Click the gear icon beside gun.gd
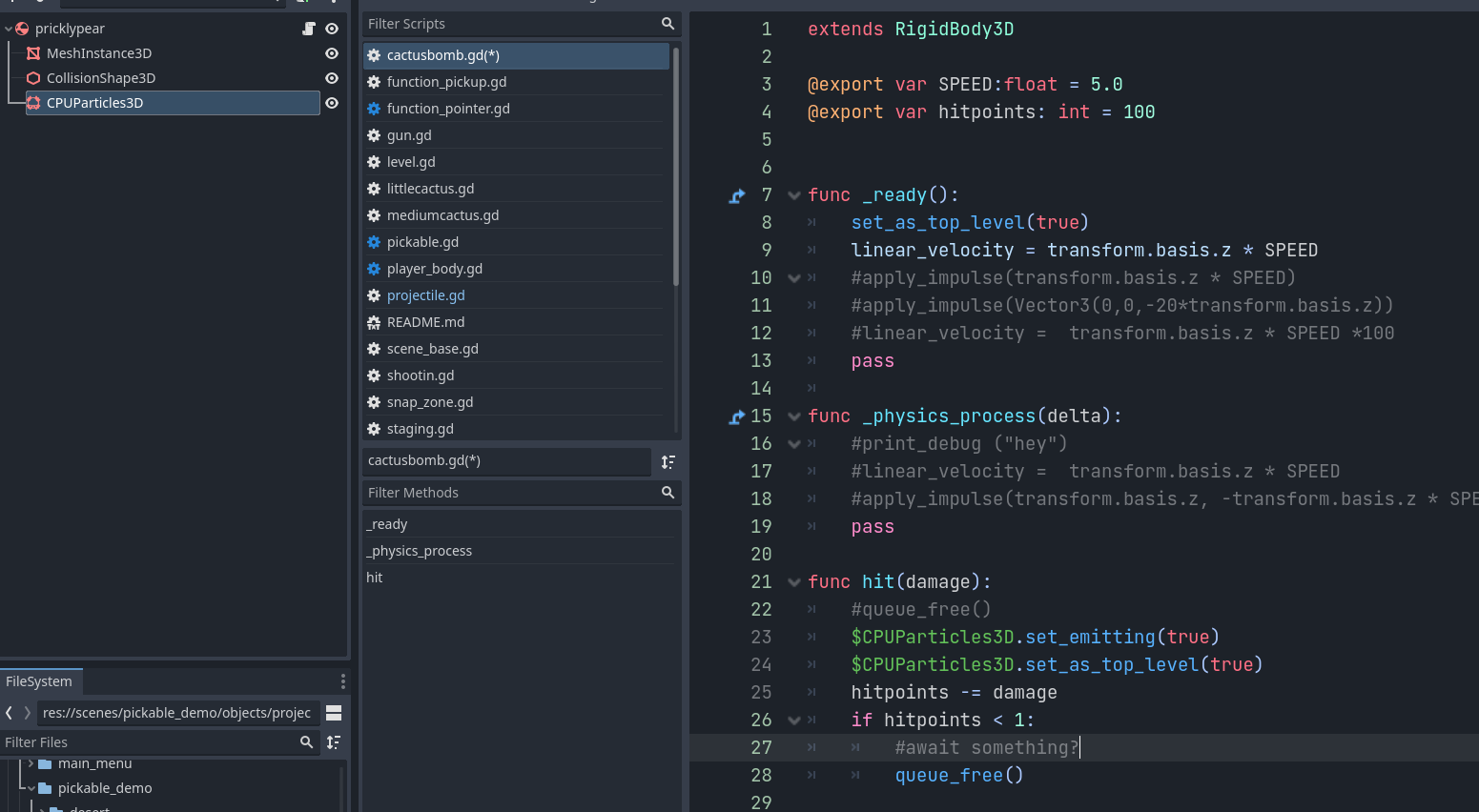The image size is (1479, 812). pyautogui.click(x=374, y=135)
